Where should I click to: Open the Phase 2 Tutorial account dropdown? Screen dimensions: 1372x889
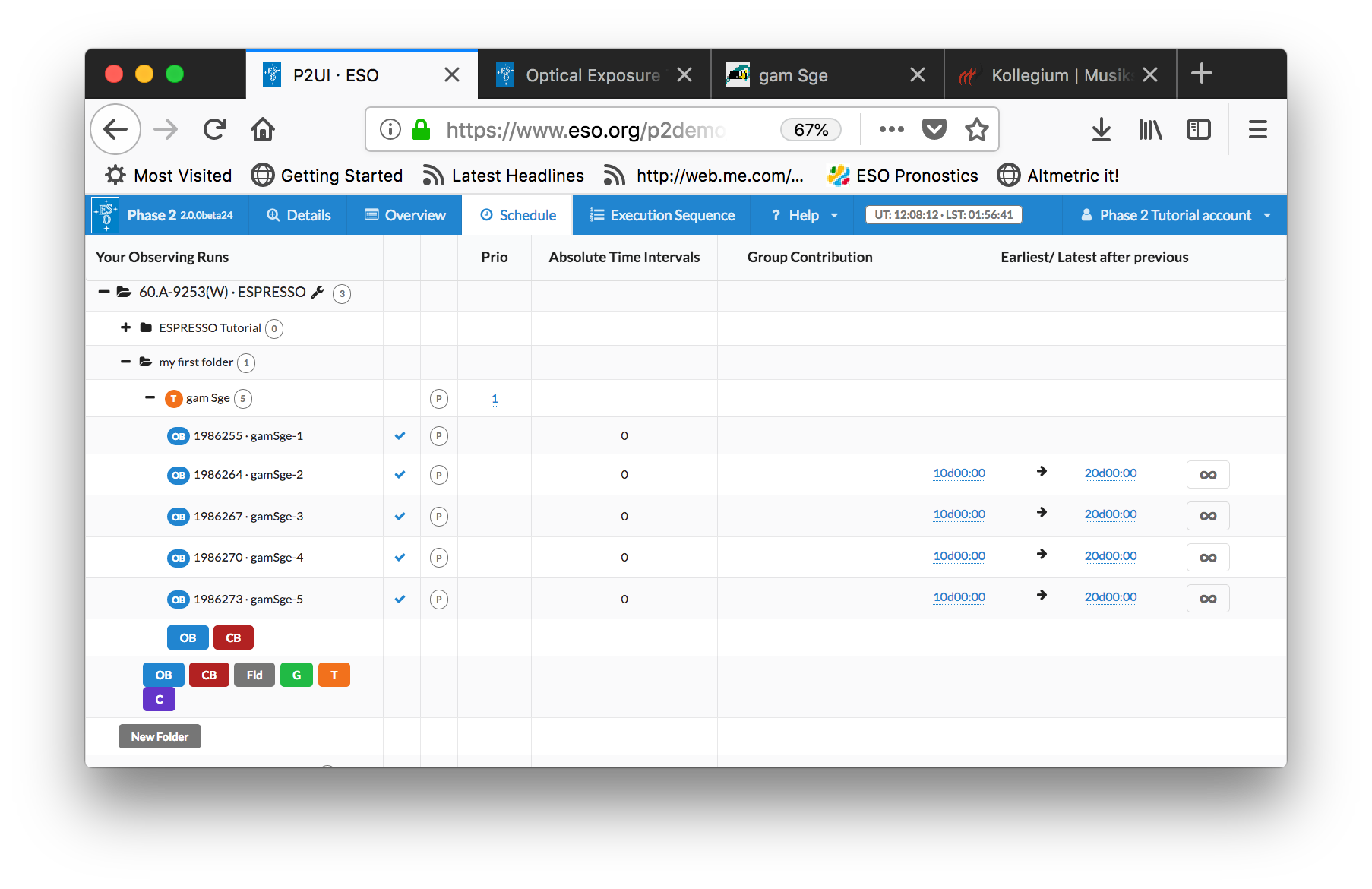pos(1174,215)
